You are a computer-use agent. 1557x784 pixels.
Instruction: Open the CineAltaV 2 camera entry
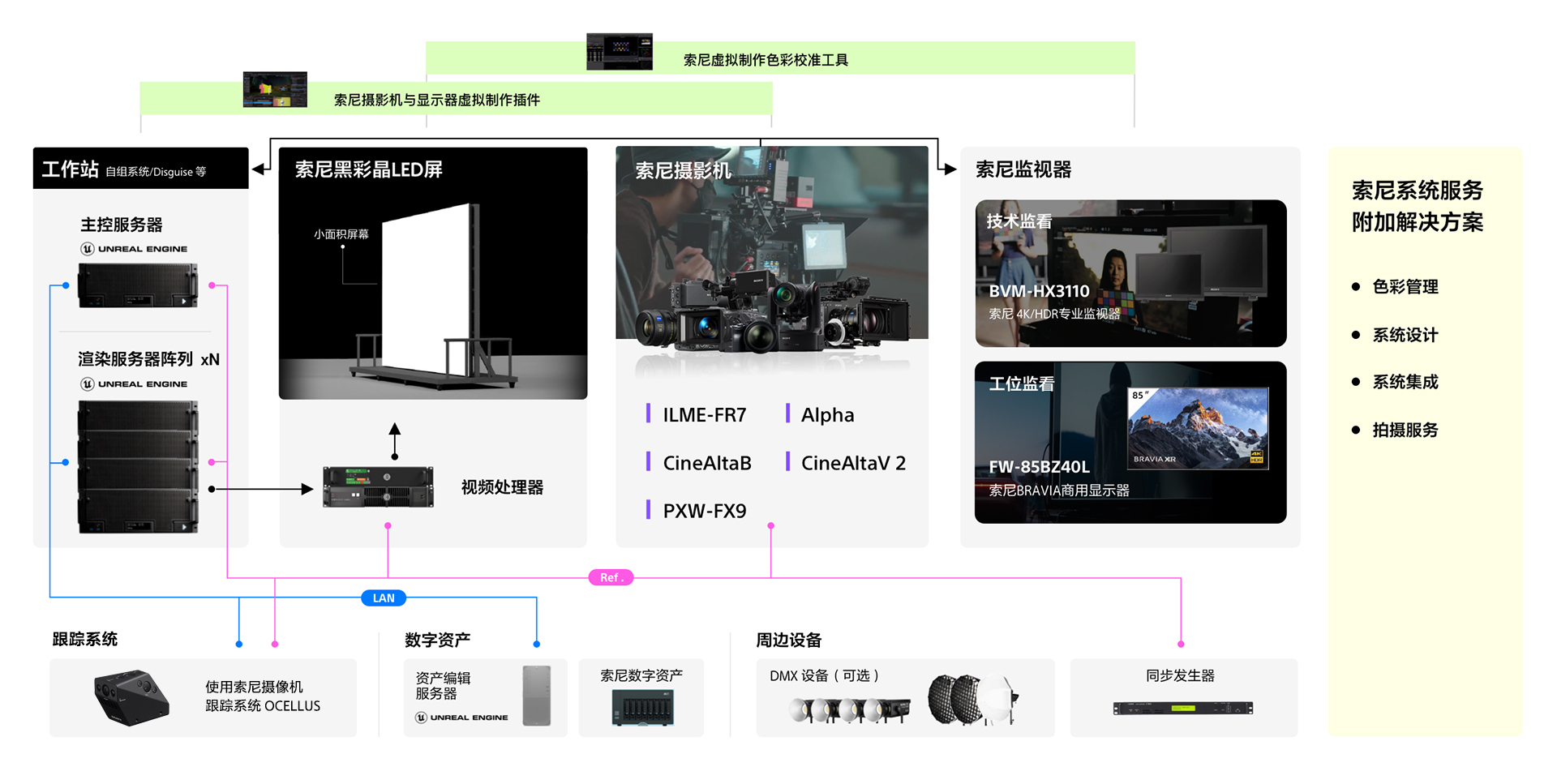pos(852,463)
